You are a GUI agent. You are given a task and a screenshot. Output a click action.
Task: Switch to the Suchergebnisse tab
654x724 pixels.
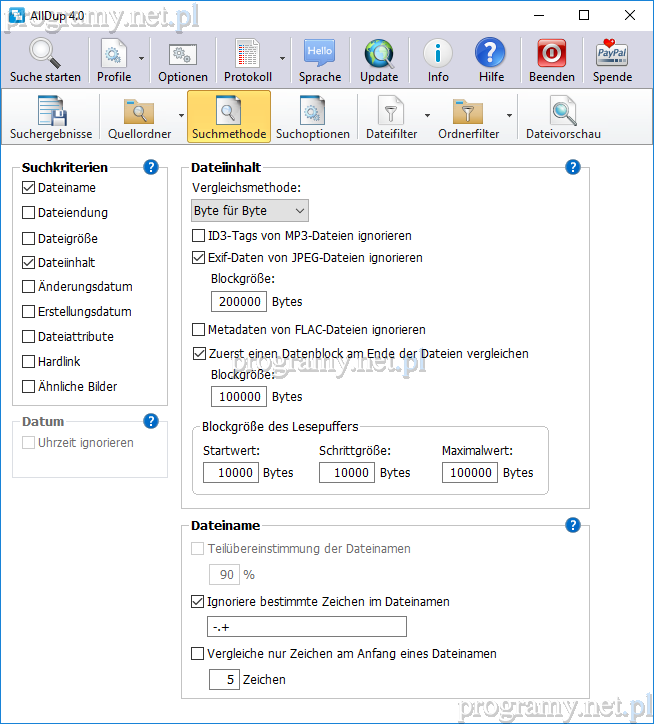click(x=51, y=115)
